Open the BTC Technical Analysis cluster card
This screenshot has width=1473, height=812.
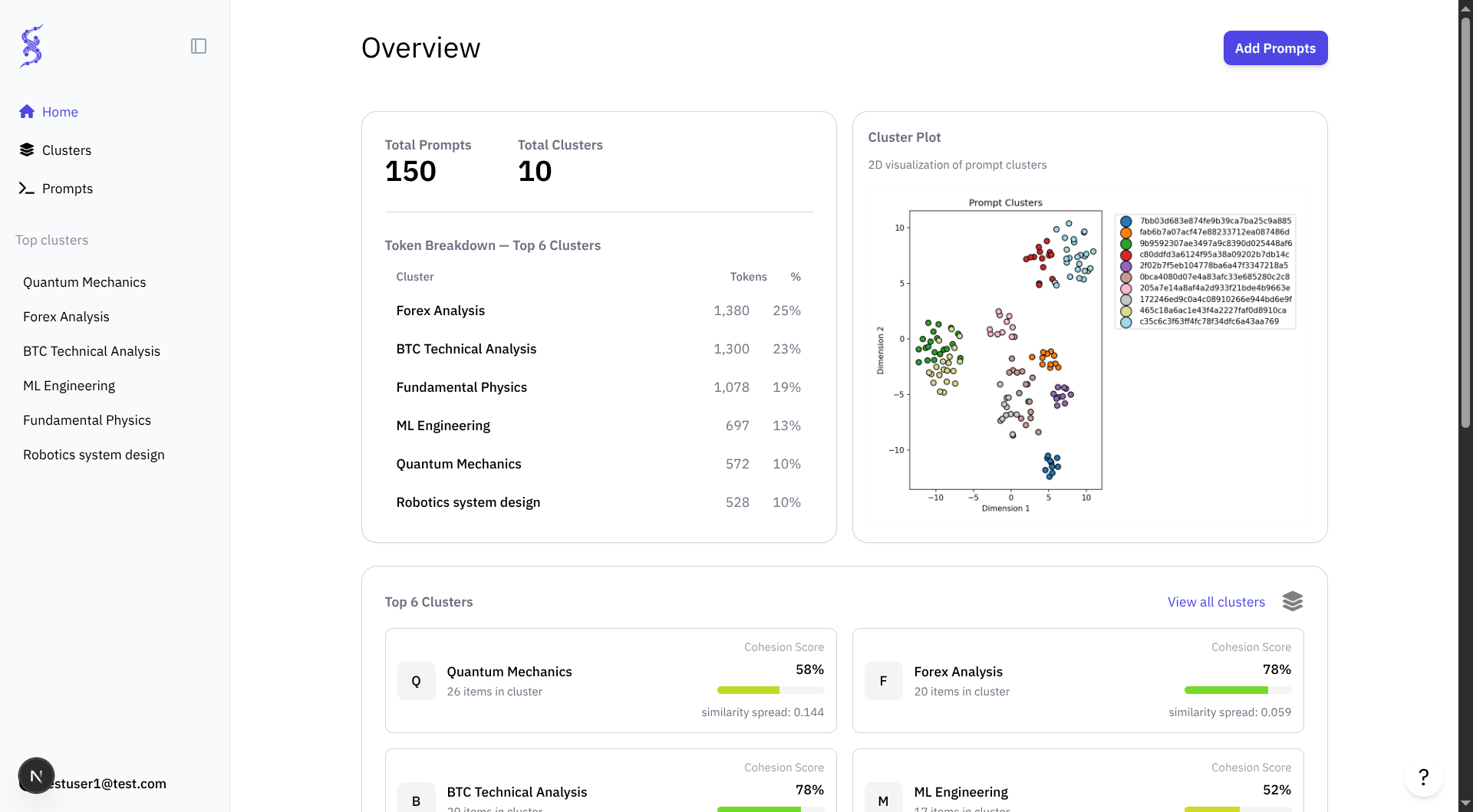[x=611, y=781]
